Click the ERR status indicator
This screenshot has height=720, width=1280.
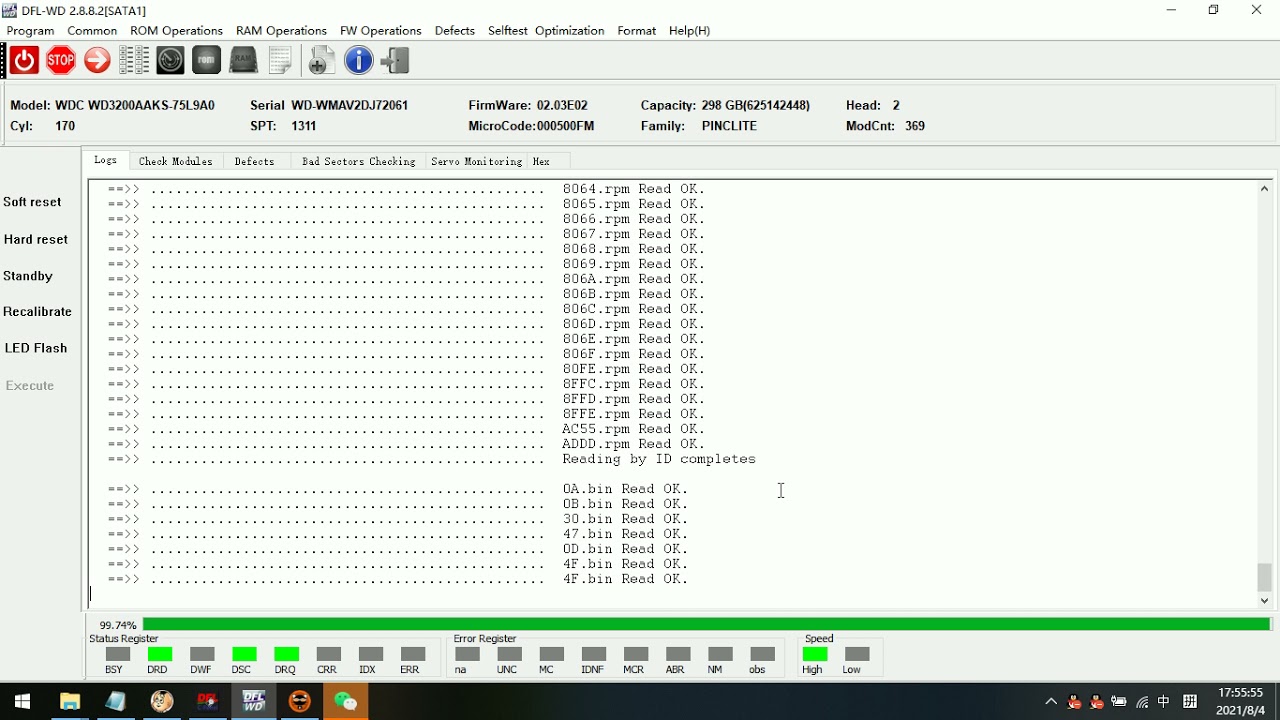tap(412, 654)
